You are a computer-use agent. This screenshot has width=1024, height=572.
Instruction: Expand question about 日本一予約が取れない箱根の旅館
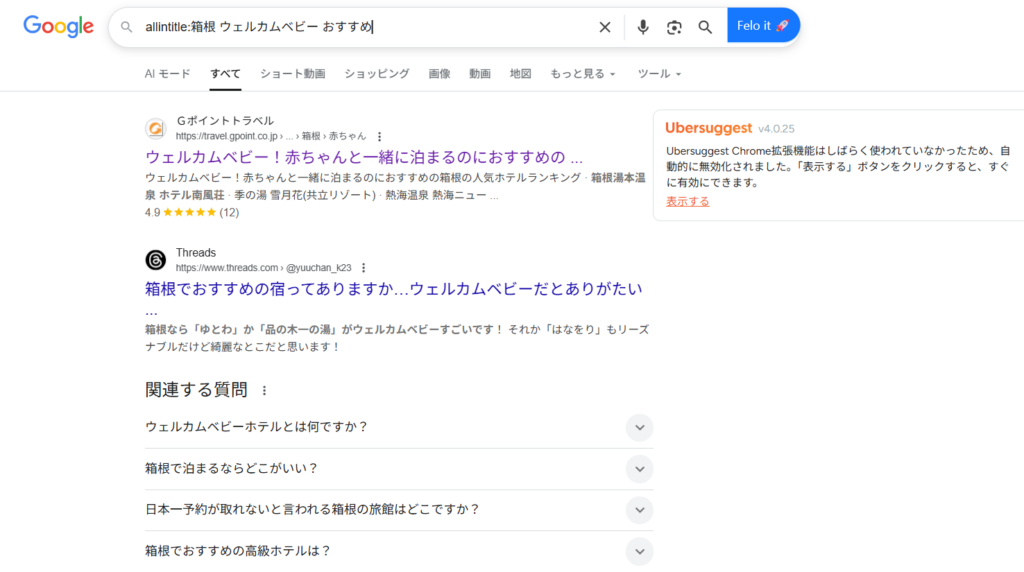[639, 509]
